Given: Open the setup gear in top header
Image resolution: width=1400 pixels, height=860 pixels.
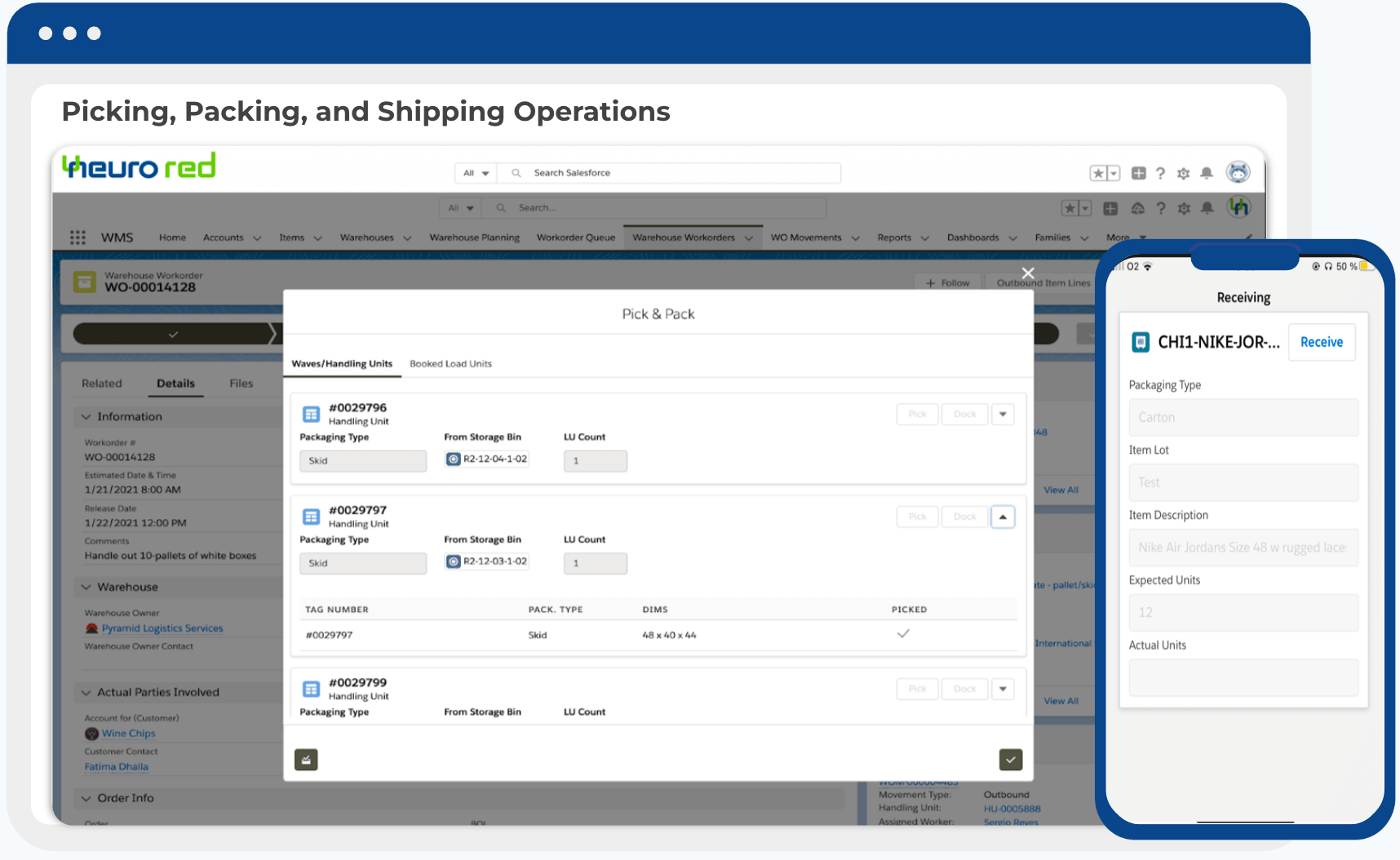Looking at the screenshot, I should click(1183, 173).
